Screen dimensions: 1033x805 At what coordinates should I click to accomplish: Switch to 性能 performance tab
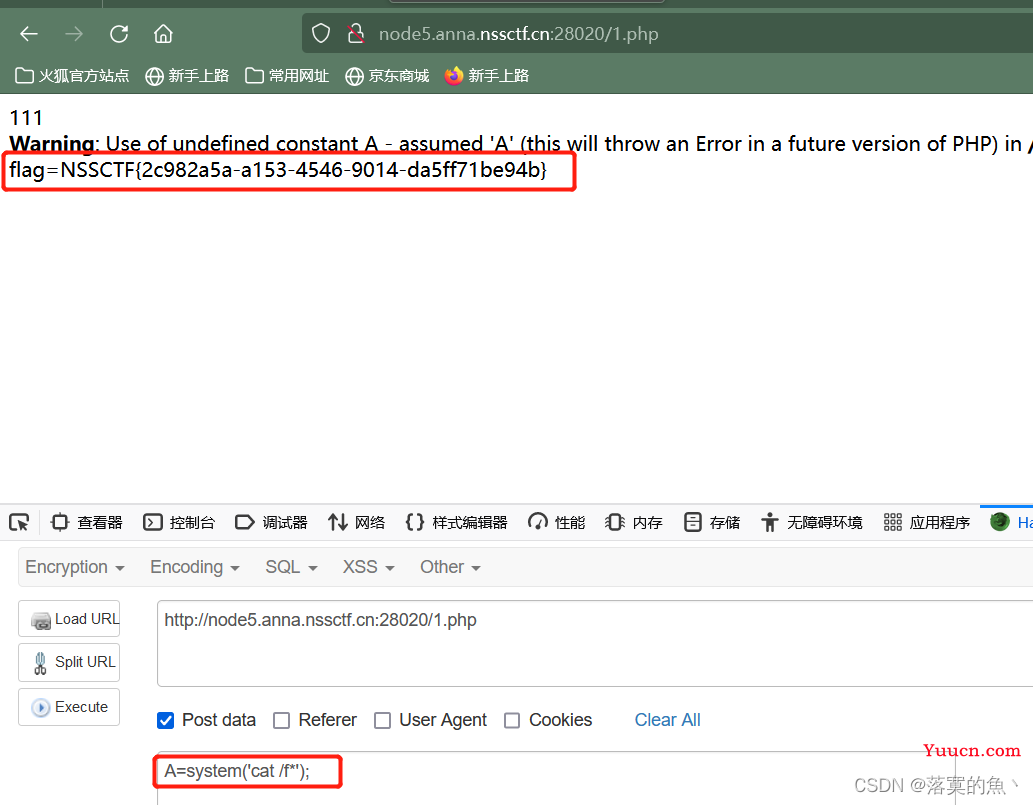(557, 522)
